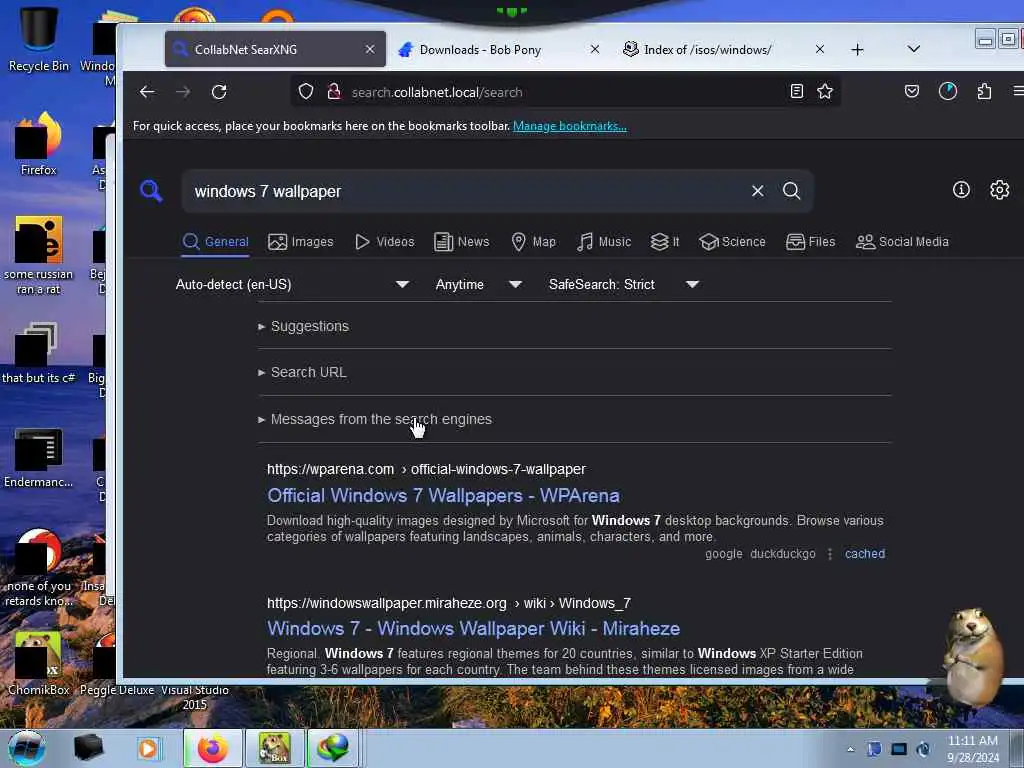Clear the search query with the X icon
The height and width of the screenshot is (768, 1024).
(x=758, y=191)
